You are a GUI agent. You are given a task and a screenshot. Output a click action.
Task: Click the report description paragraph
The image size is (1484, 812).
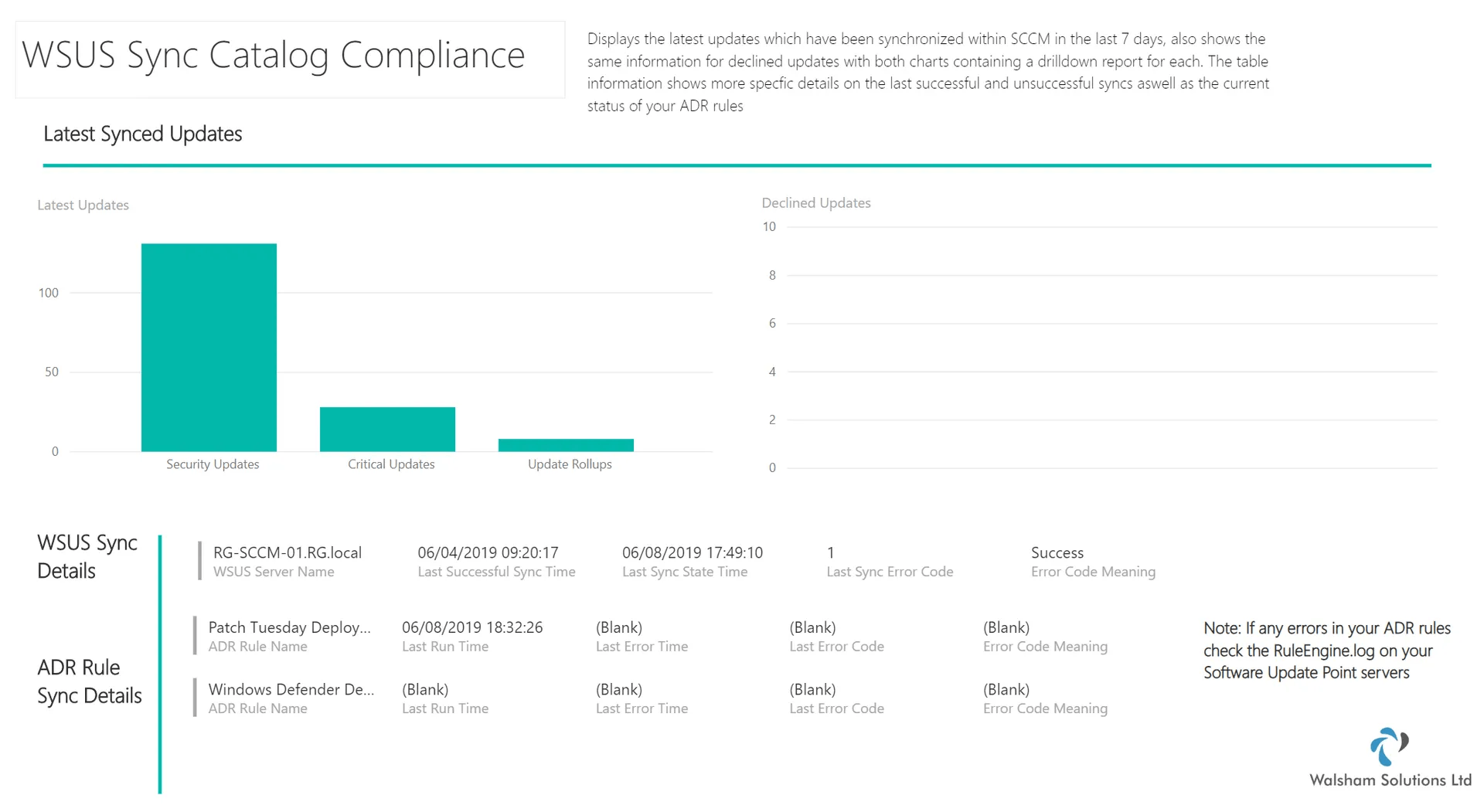[928, 73]
